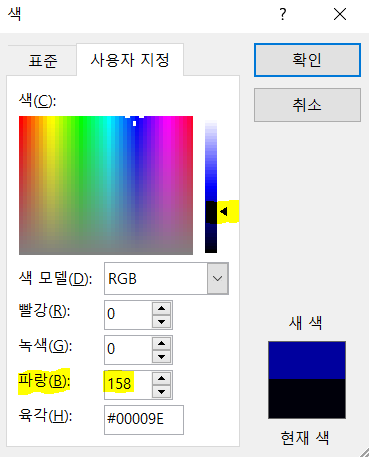This screenshot has width=369, height=457.
Task: Decrease the 빨강(R) value
Action: pyautogui.click(x=162, y=322)
